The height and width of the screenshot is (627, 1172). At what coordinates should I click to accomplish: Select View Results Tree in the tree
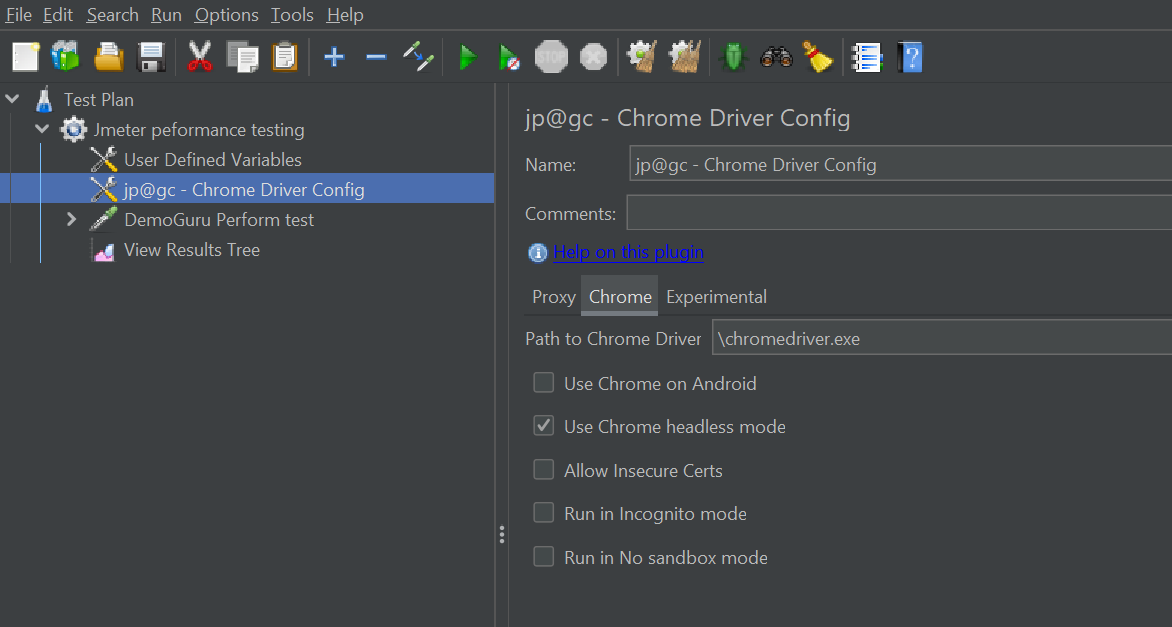(x=191, y=250)
